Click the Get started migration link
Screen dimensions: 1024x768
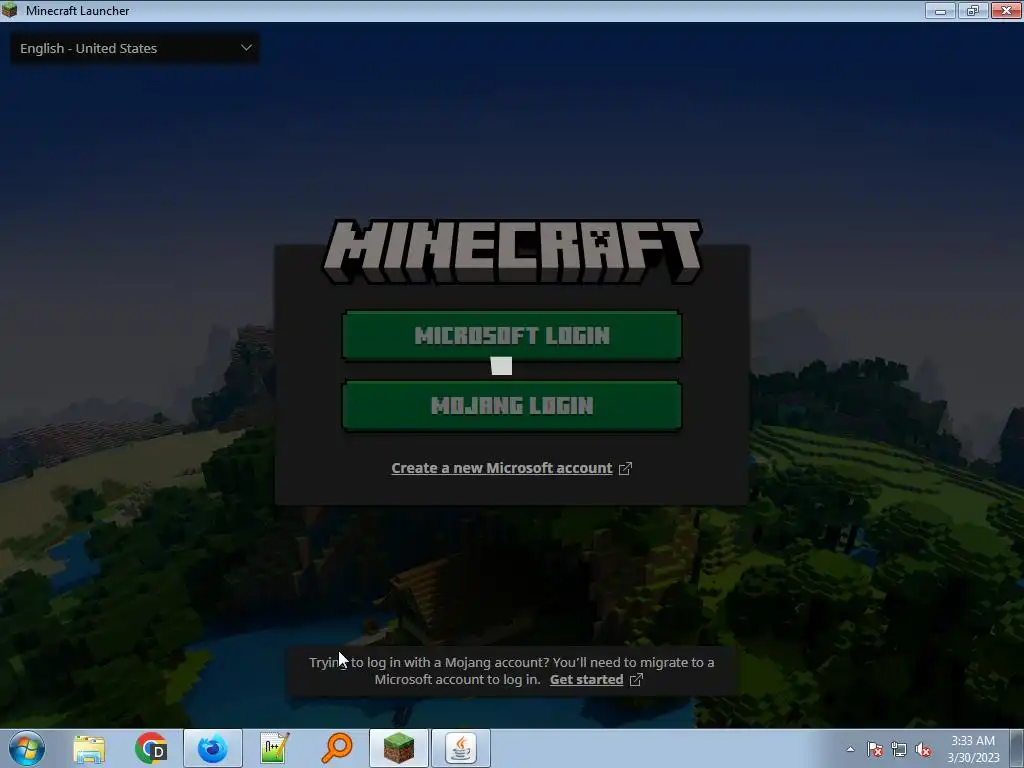586,680
